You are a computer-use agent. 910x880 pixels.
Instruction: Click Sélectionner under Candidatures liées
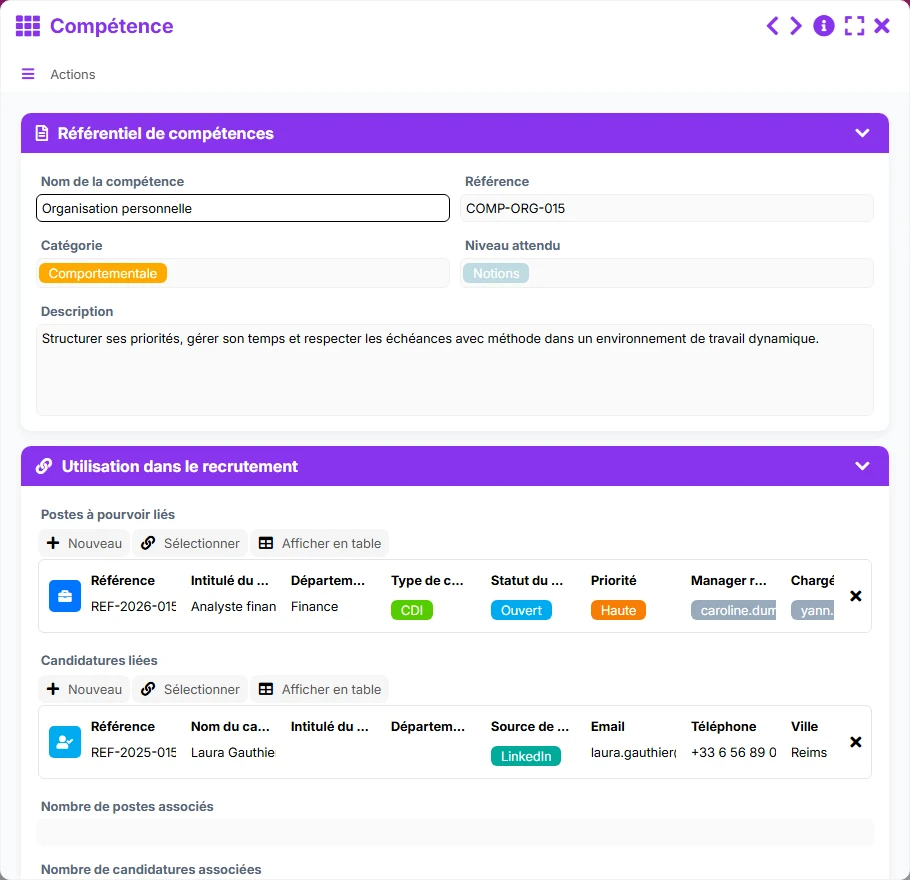(190, 689)
